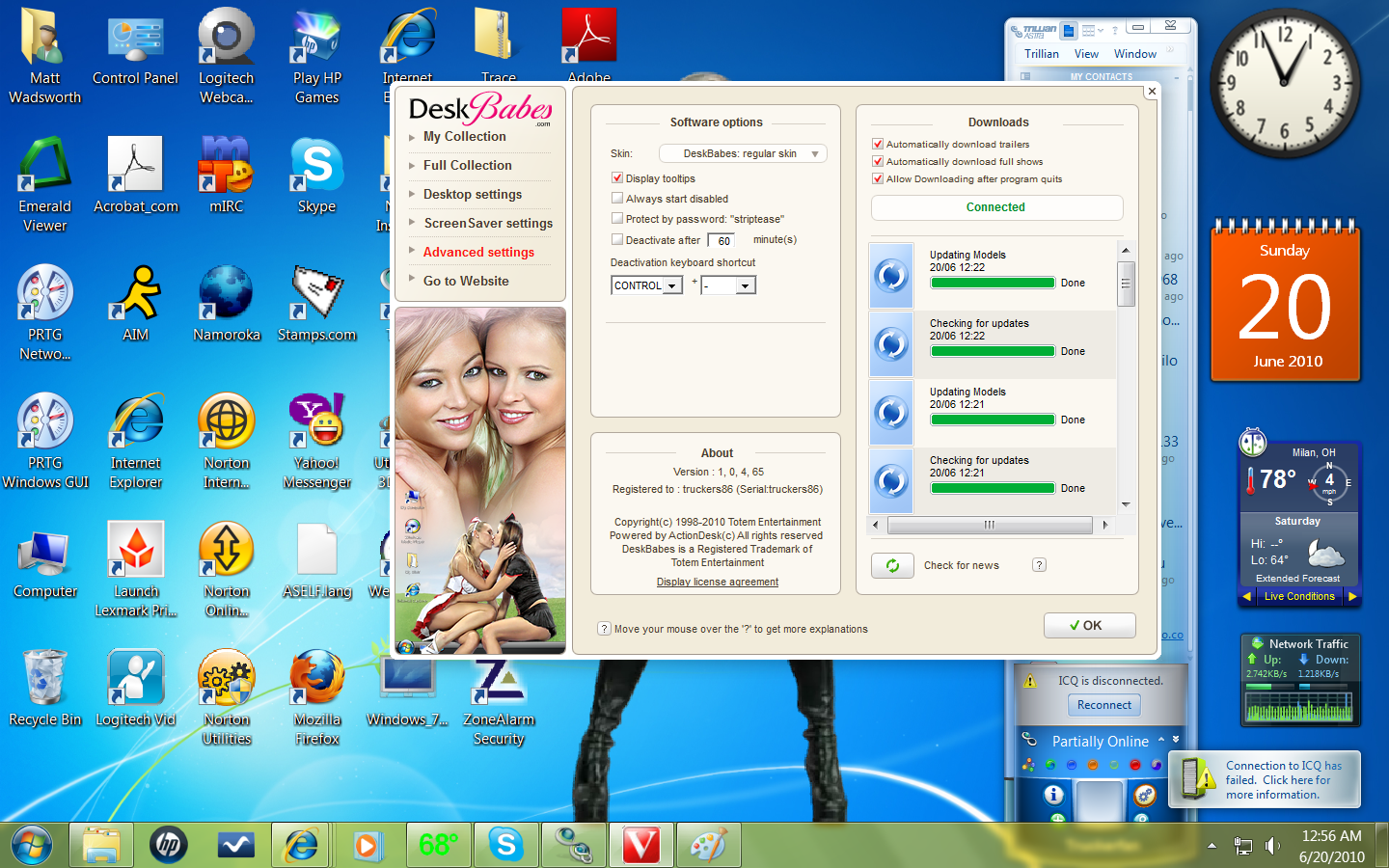Open the Display license agreement link
This screenshot has width=1389, height=868.
(718, 582)
